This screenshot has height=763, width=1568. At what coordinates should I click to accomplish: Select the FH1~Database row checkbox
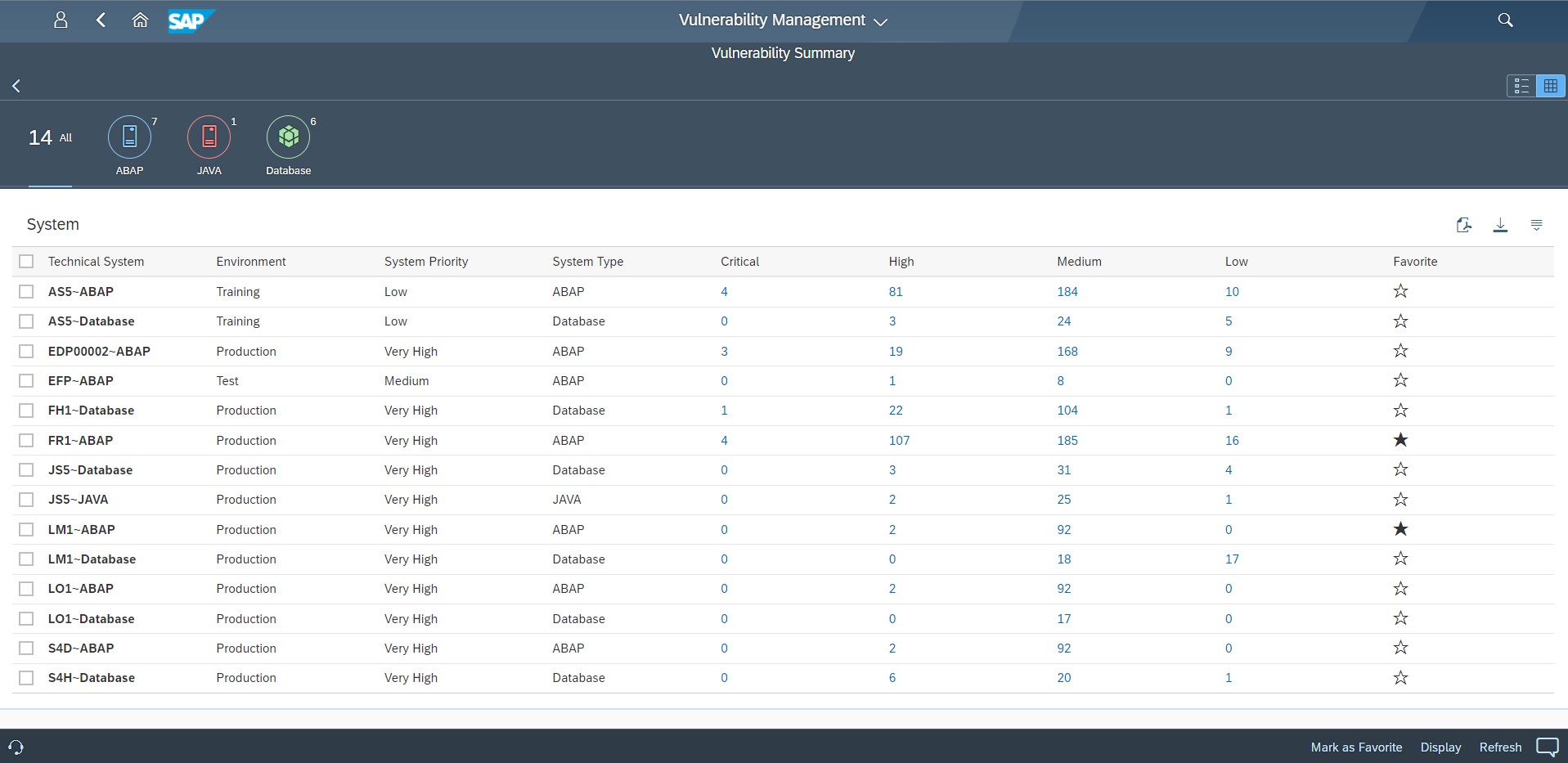coord(26,410)
